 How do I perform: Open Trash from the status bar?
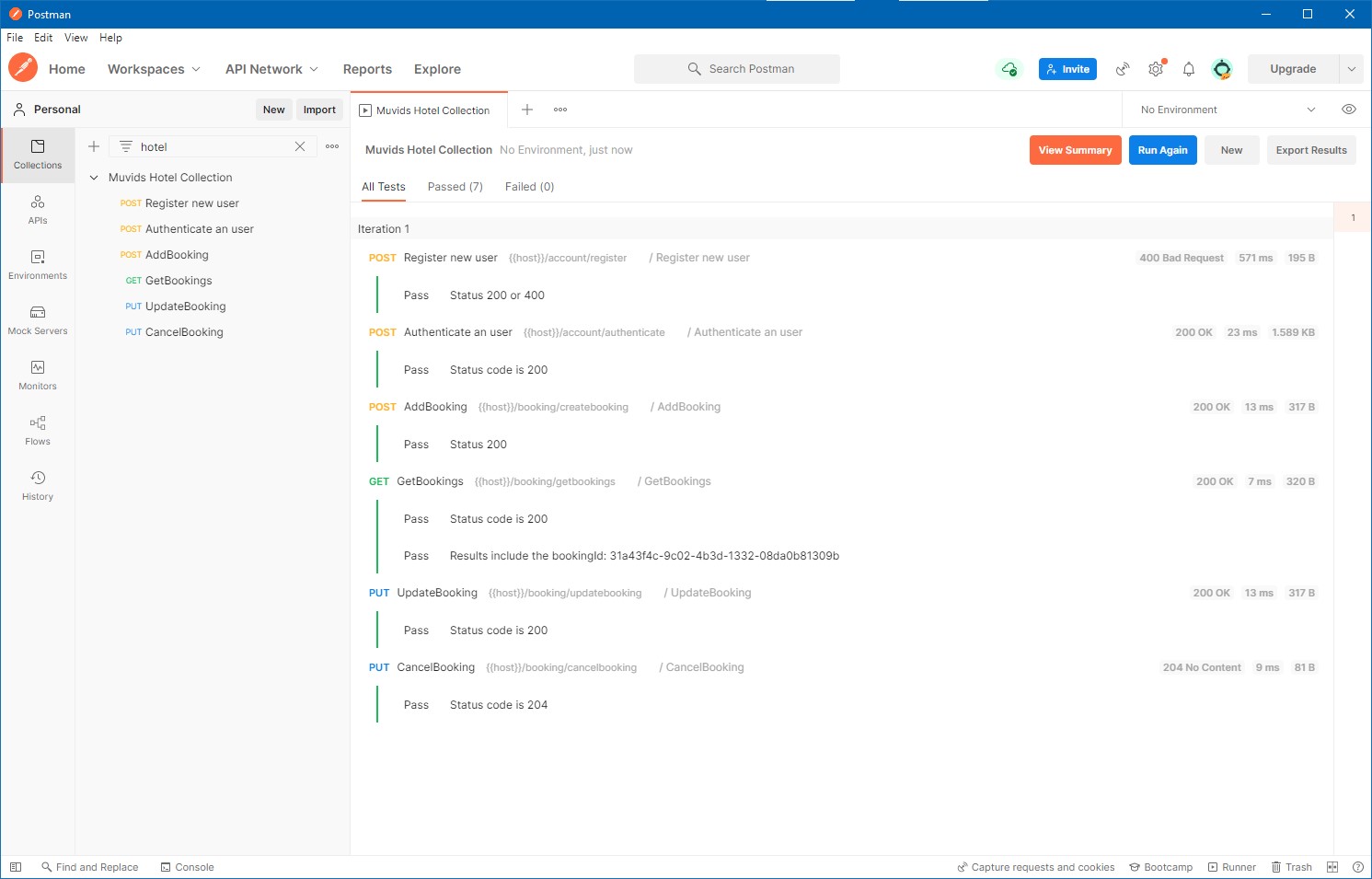pos(1292,867)
